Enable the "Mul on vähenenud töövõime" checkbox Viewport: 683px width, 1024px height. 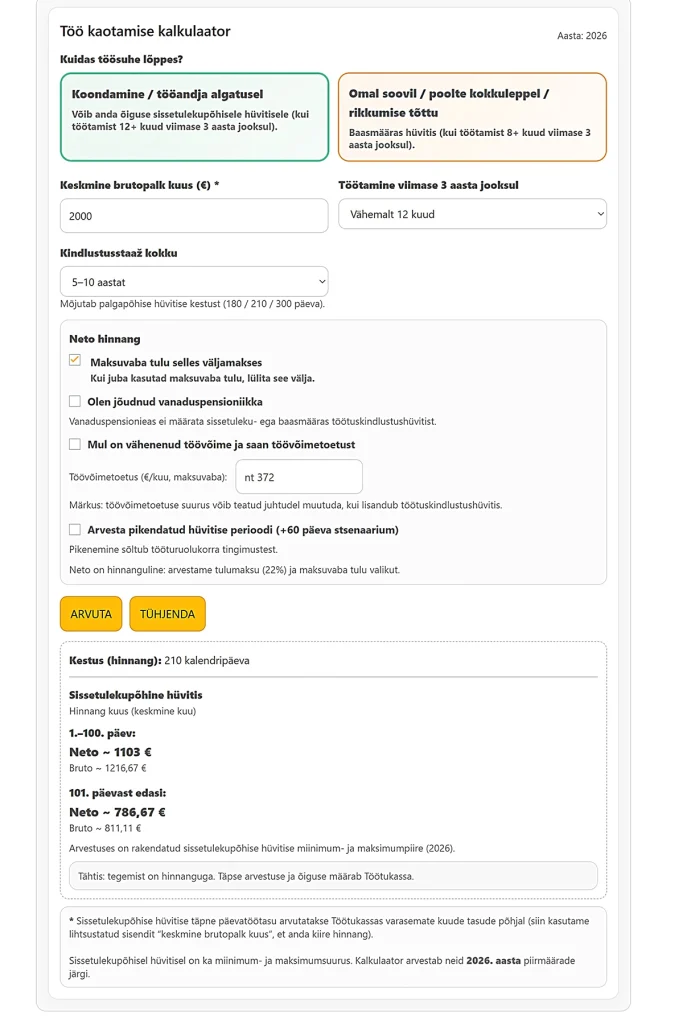click(75, 444)
